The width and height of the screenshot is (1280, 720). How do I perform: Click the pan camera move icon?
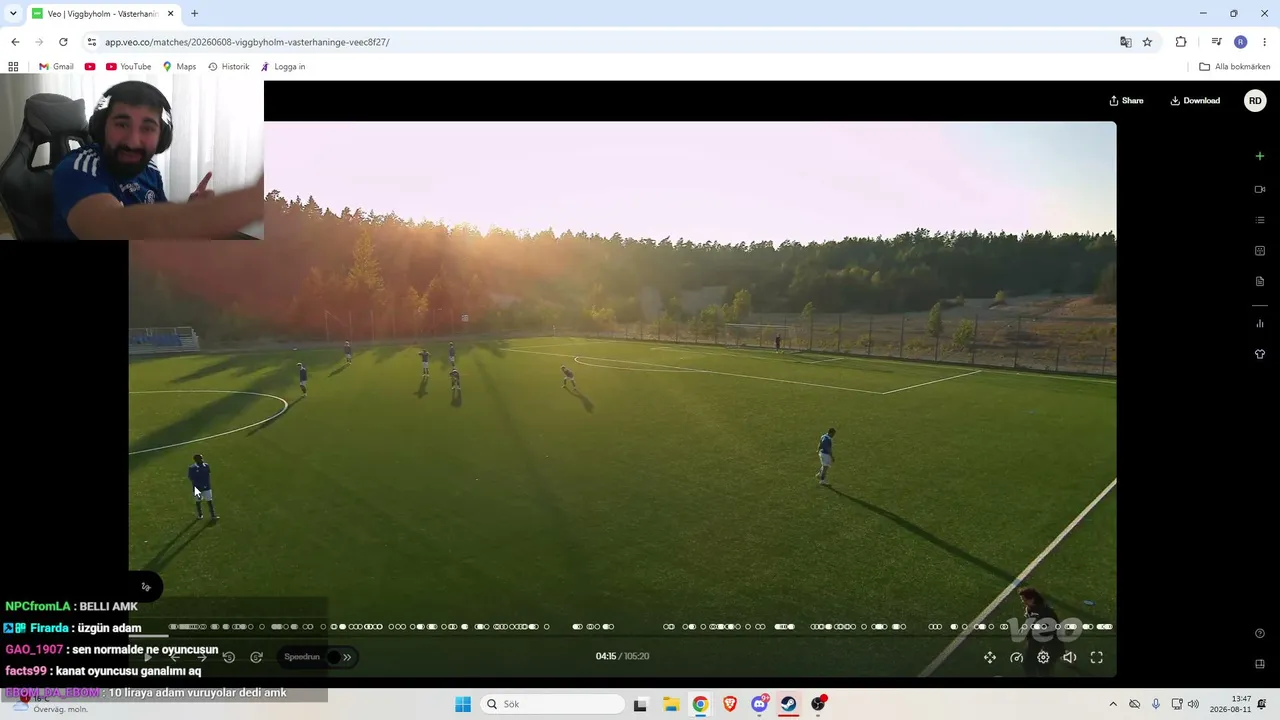click(990, 657)
